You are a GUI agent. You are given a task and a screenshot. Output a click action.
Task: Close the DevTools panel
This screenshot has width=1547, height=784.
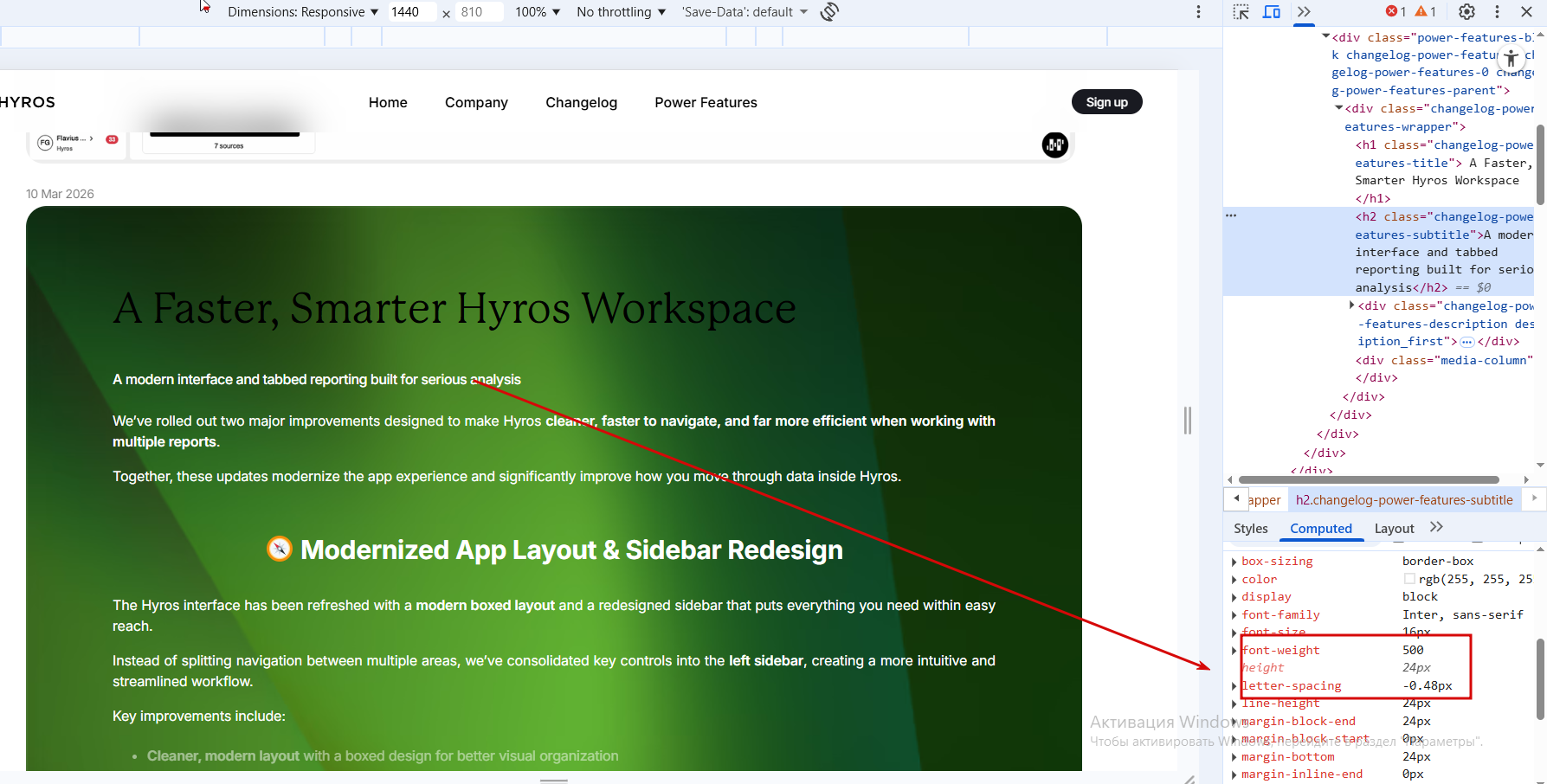click(1527, 12)
